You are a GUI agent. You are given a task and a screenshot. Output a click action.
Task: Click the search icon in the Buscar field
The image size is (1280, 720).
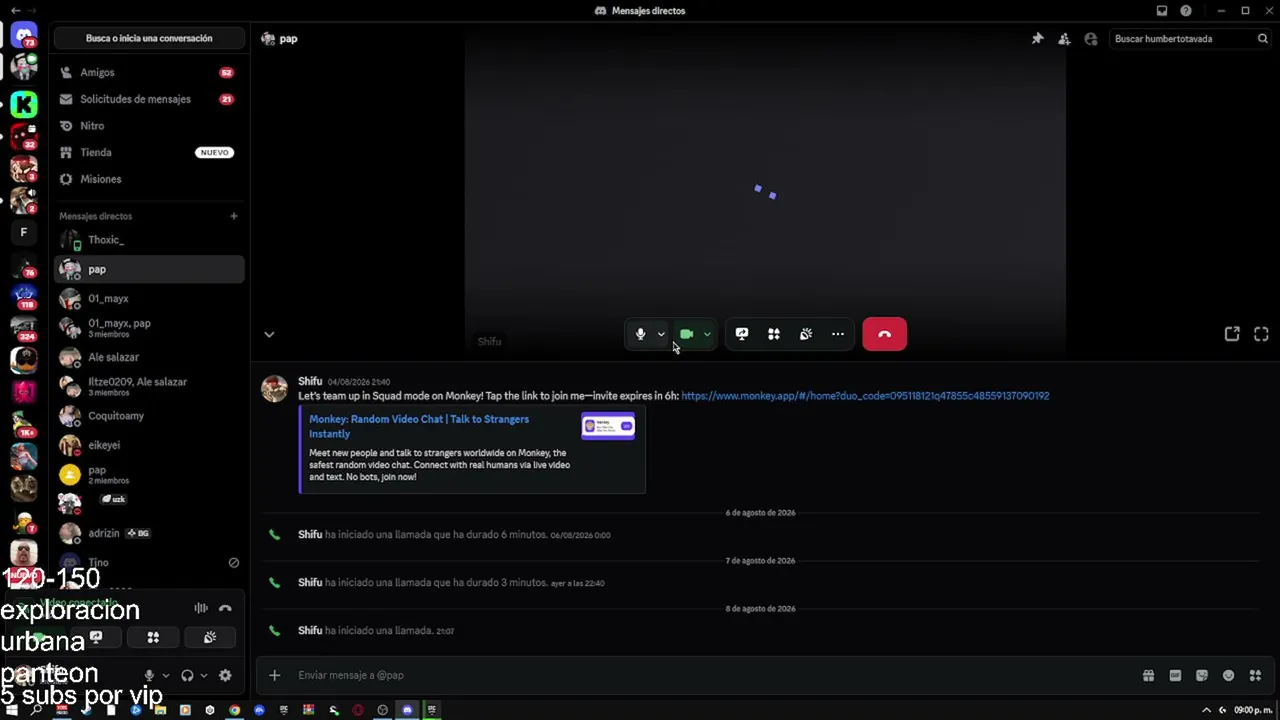coord(1263,39)
